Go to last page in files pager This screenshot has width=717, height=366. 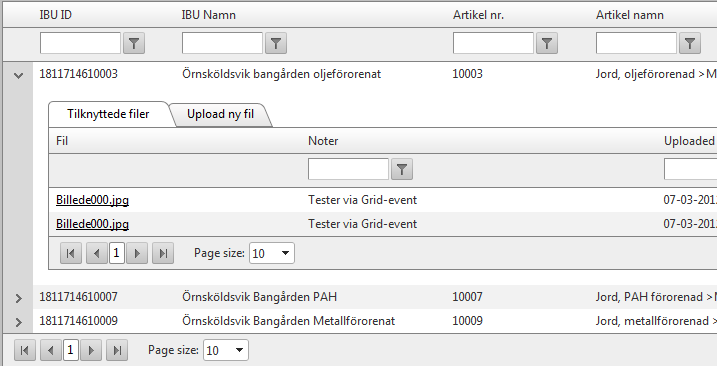tap(163, 253)
